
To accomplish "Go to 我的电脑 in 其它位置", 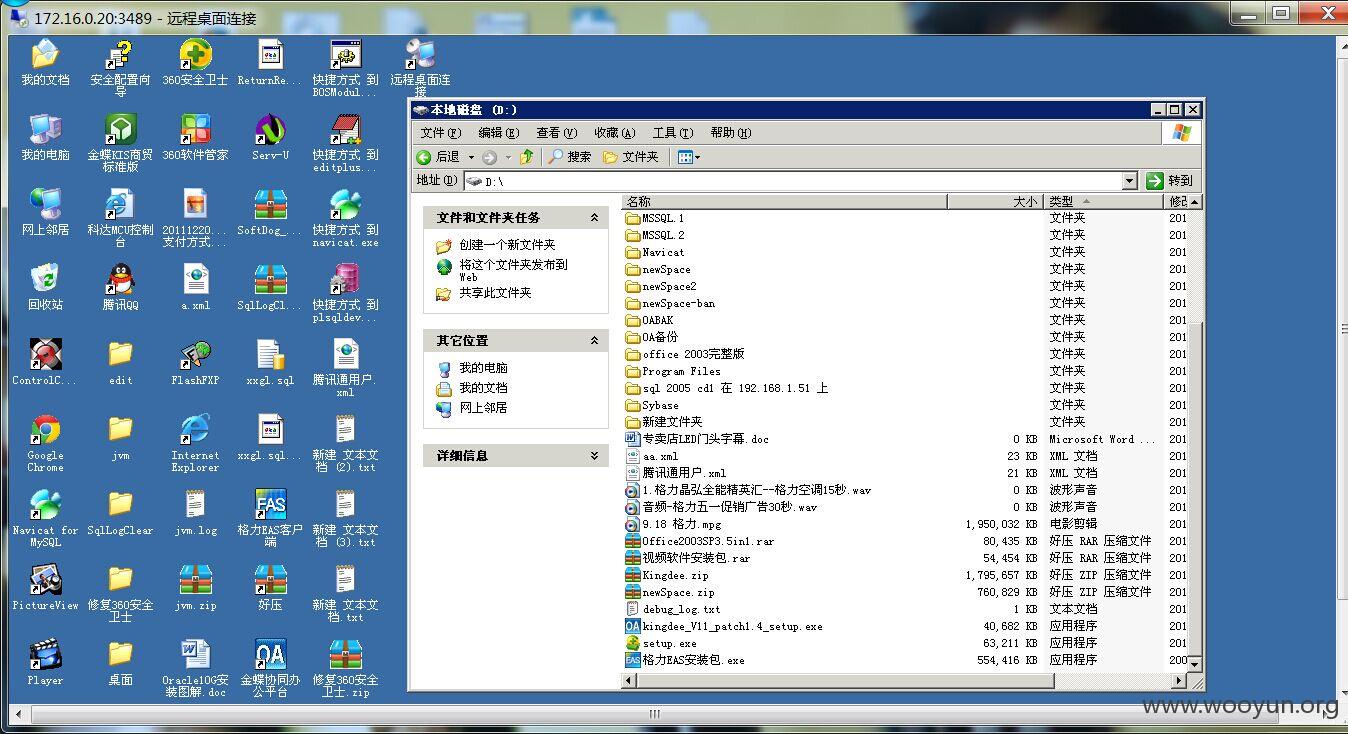I will (483, 367).
